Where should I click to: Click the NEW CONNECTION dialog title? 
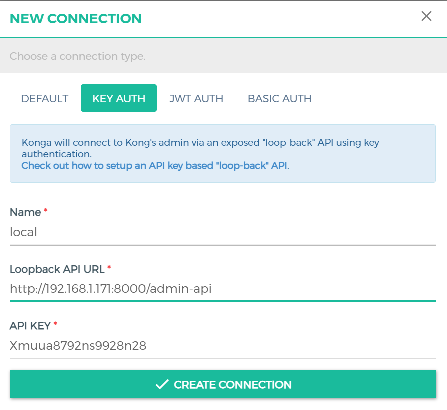click(x=76, y=19)
